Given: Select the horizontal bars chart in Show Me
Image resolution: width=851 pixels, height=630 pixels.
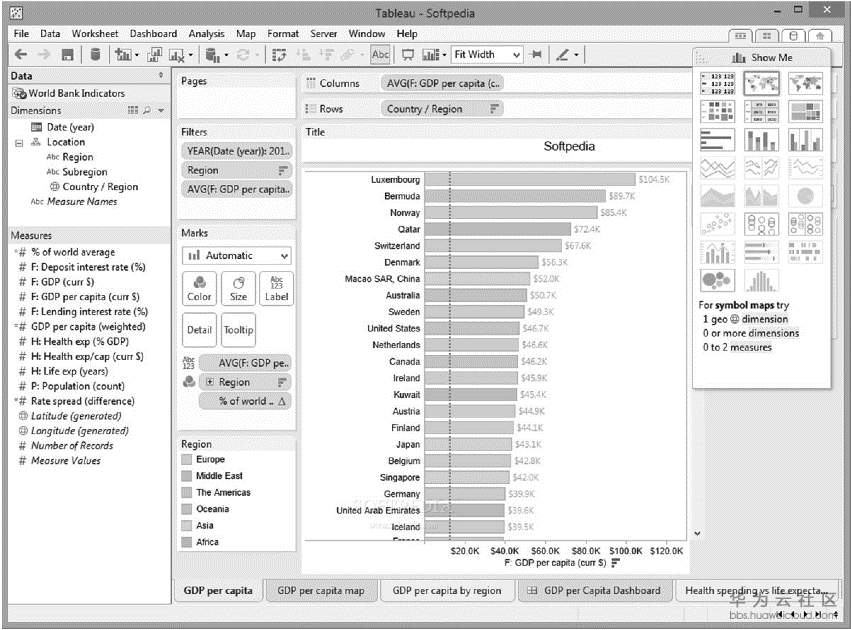Looking at the screenshot, I should [717, 140].
